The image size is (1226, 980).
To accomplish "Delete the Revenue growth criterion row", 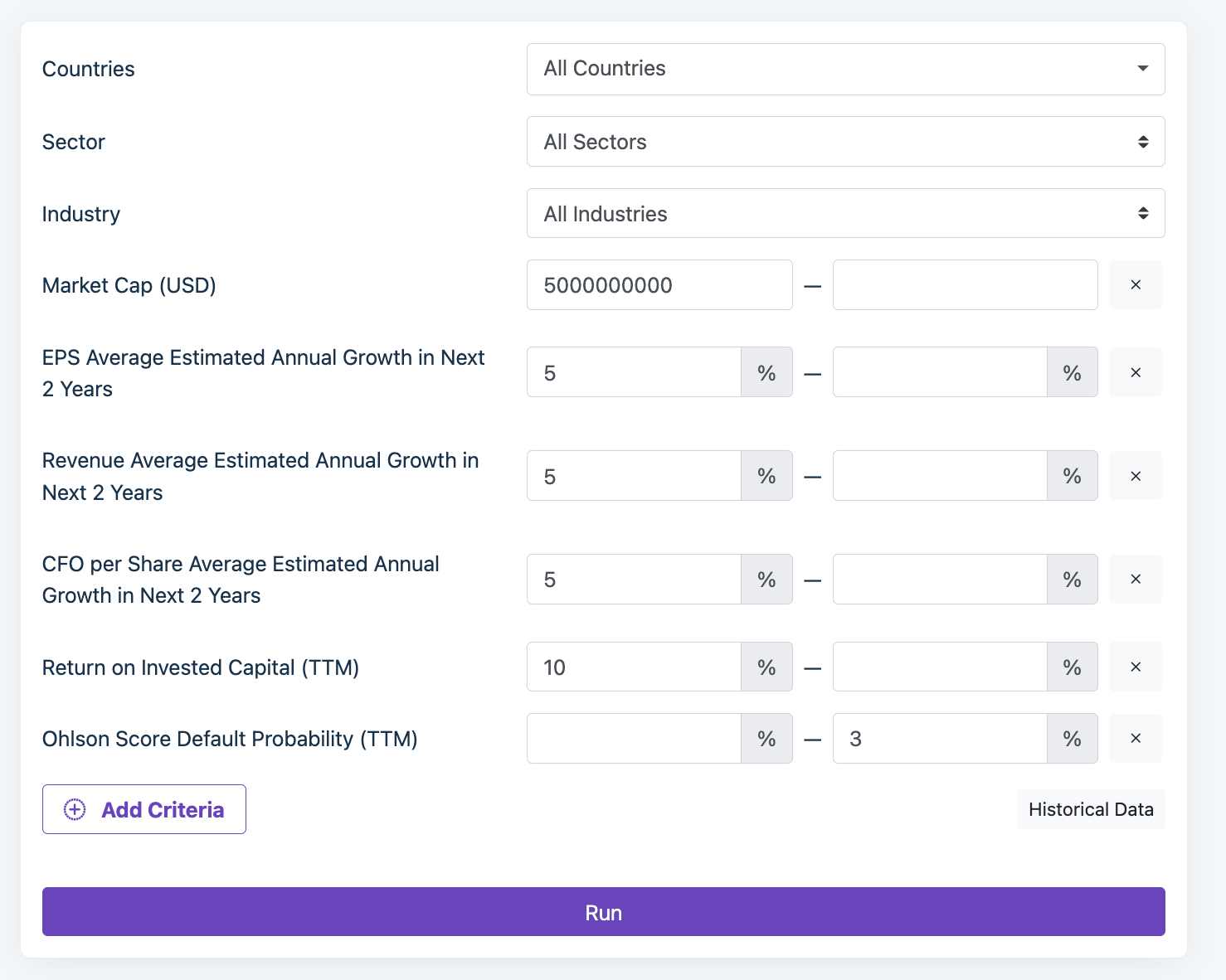I will coord(1135,476).
